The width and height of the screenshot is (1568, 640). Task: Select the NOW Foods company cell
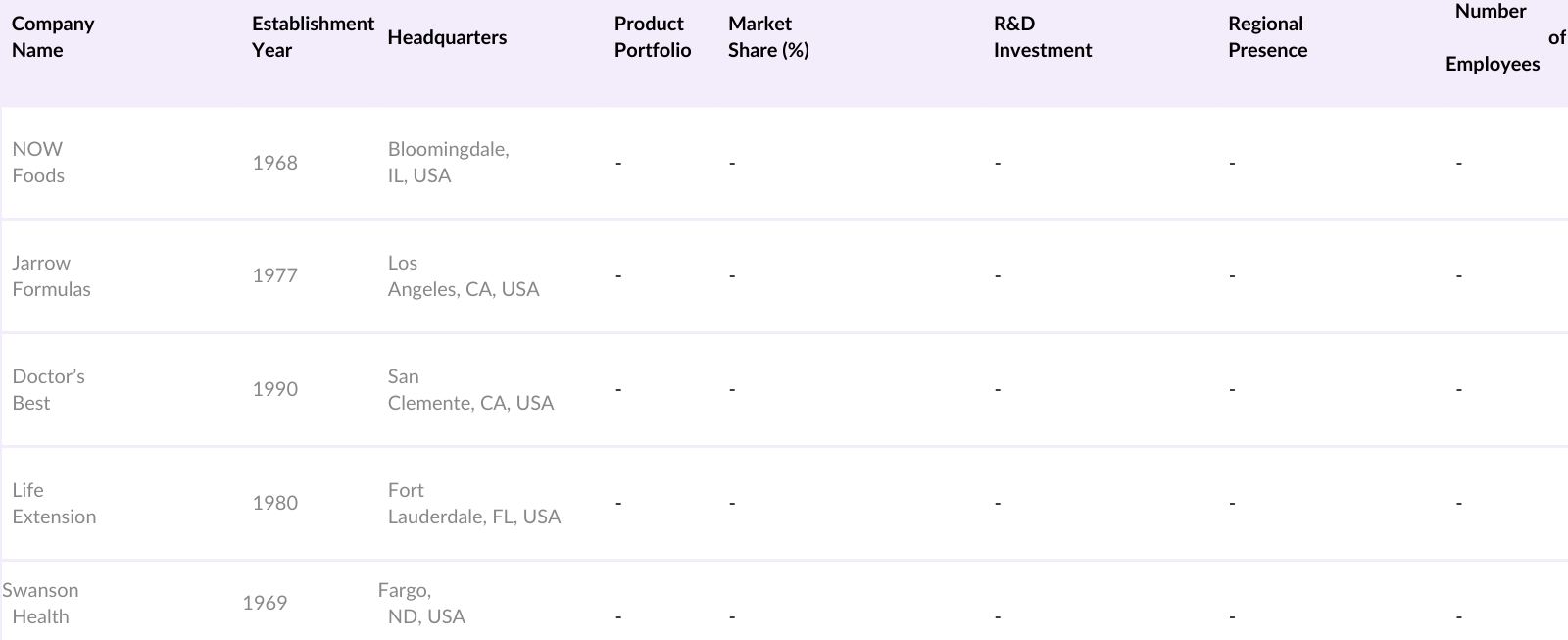[38, 163]
